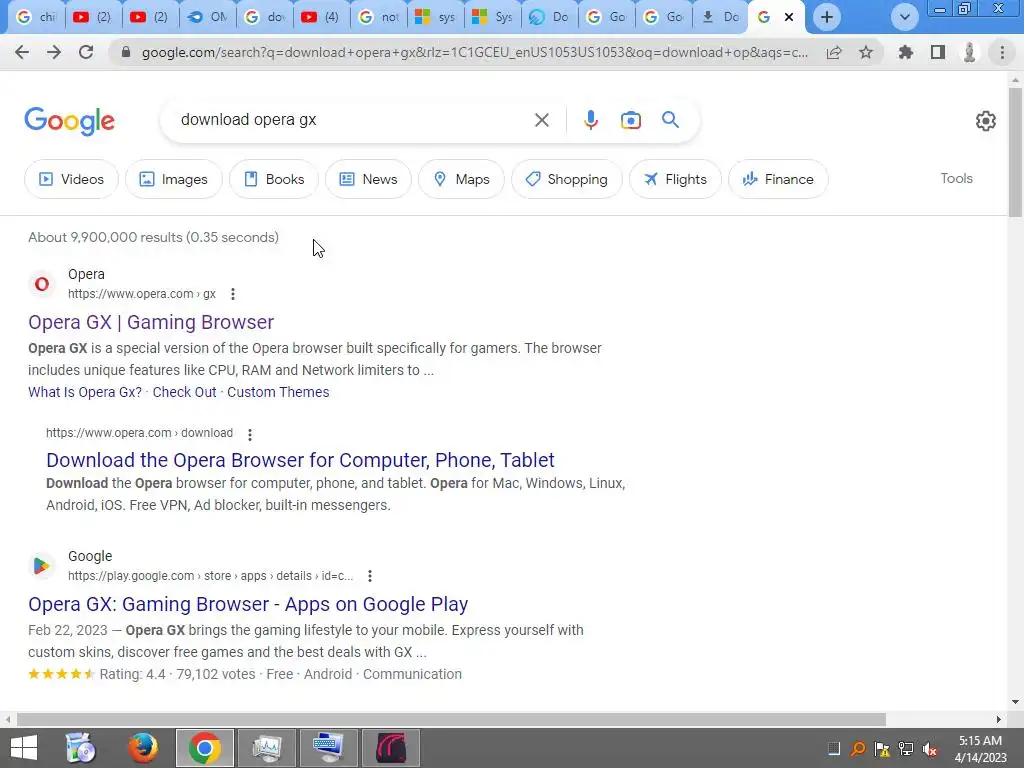Open options for opera.com gx result
Viewport: 1024px width, 768px height.
(x=232, y=294)
